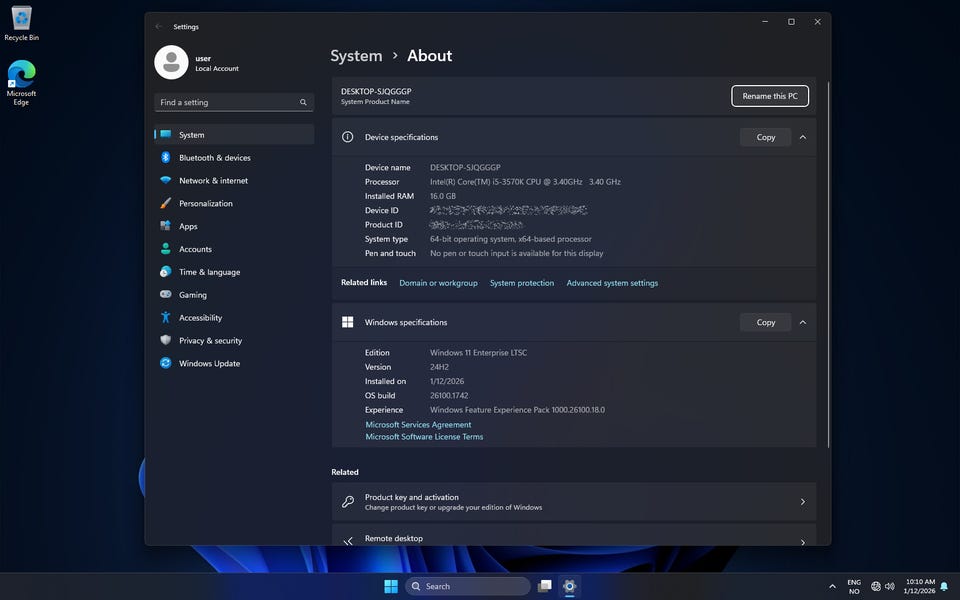The image size is (960, 600).
Task: Collapse the Windows specifications section
Action: coord(803,322)
